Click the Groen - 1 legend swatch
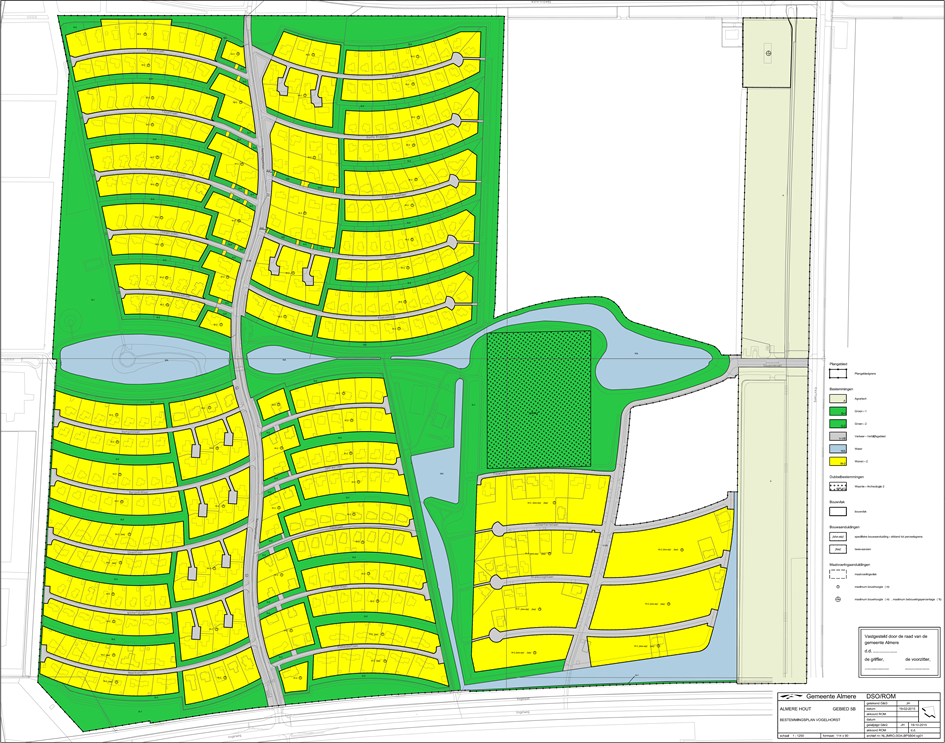This screenshot has height=743, width=945. tap(838, 411)
